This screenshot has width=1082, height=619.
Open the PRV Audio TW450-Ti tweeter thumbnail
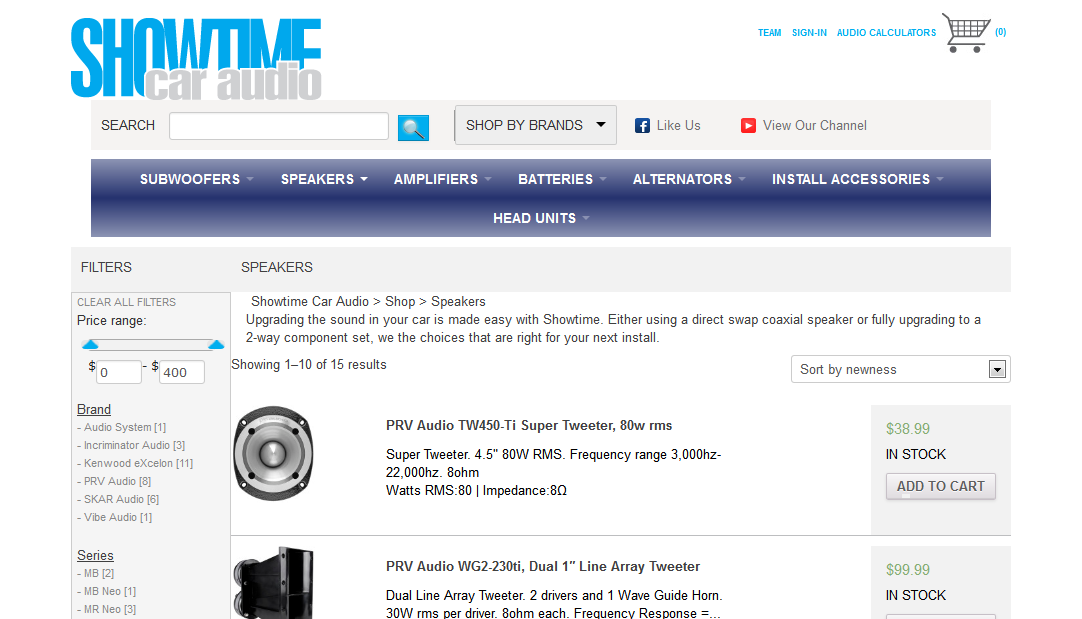273,453
